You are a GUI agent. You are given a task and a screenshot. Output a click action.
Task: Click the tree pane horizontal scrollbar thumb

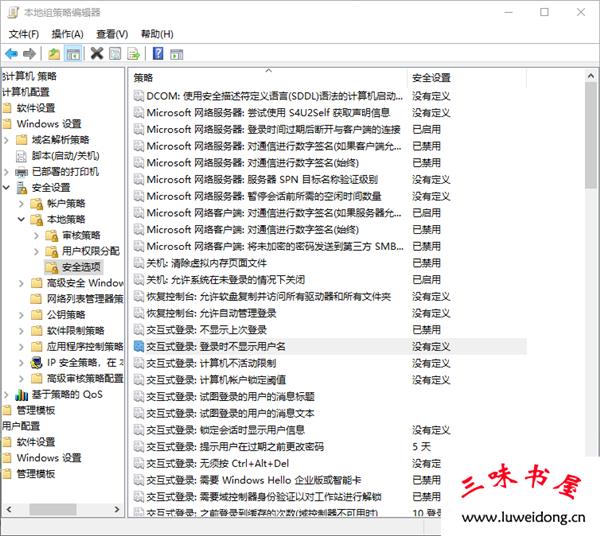(53, 509)
